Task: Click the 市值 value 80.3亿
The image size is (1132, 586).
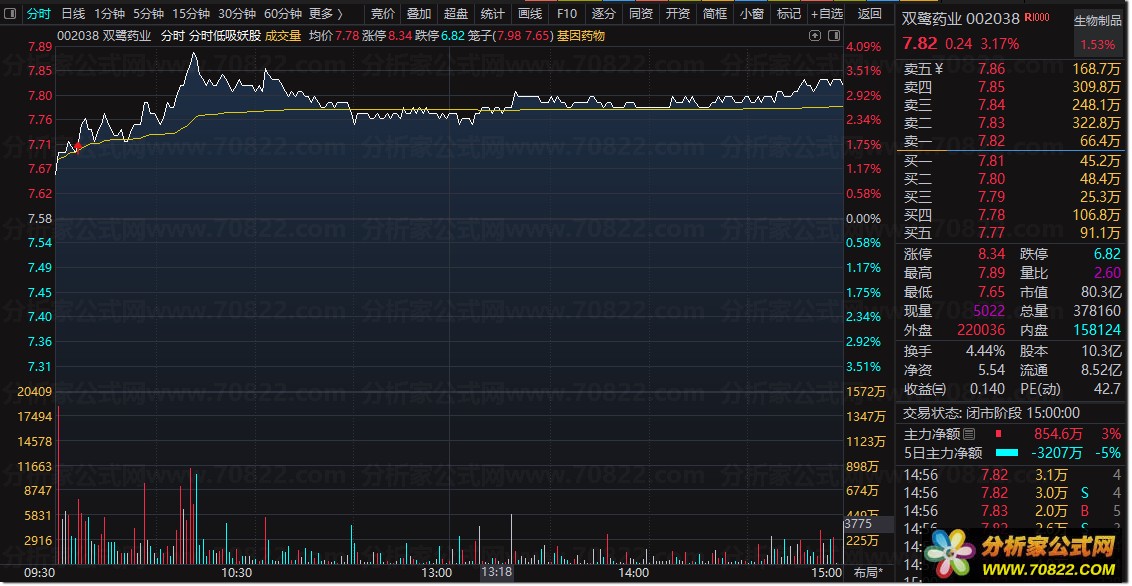Action: 1101,292
